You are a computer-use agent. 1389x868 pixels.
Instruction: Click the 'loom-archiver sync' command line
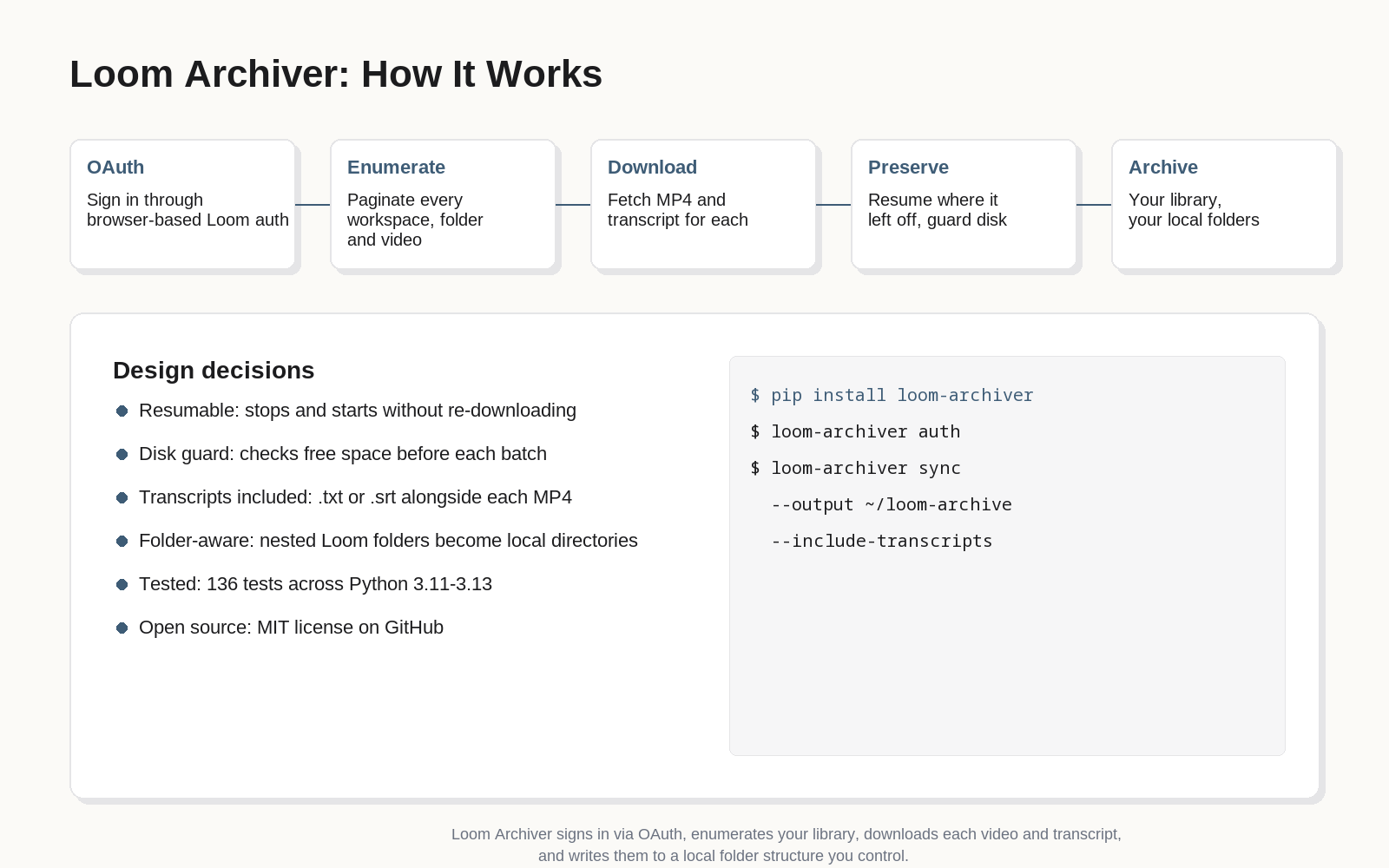tap(856, 468)
